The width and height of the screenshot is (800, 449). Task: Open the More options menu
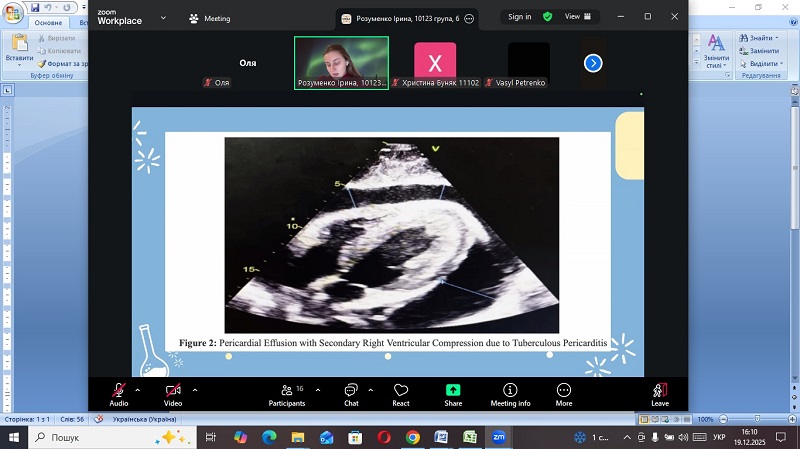pos(564,393)
